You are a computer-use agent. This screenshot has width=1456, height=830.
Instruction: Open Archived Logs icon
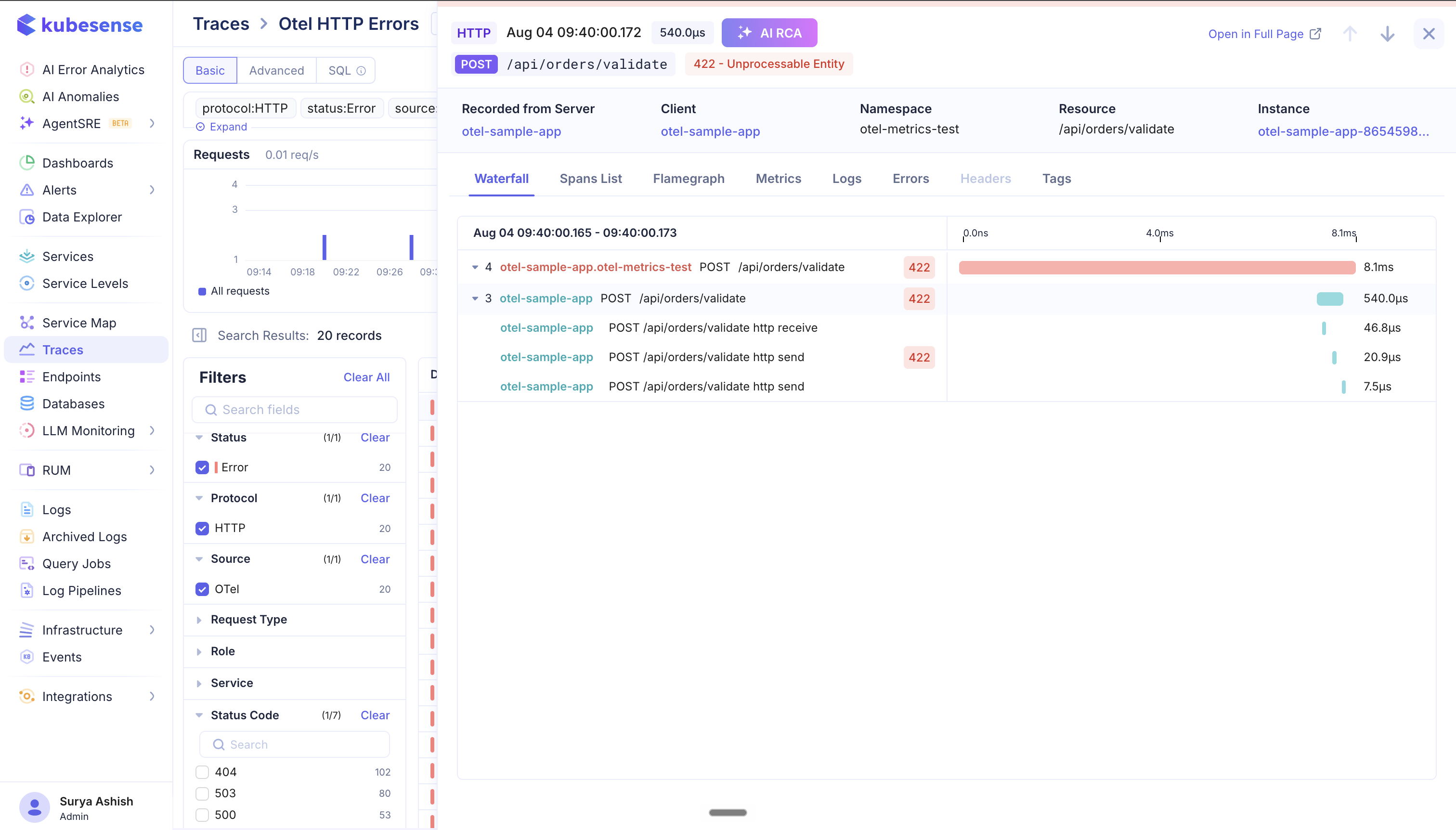coord(27,536)
